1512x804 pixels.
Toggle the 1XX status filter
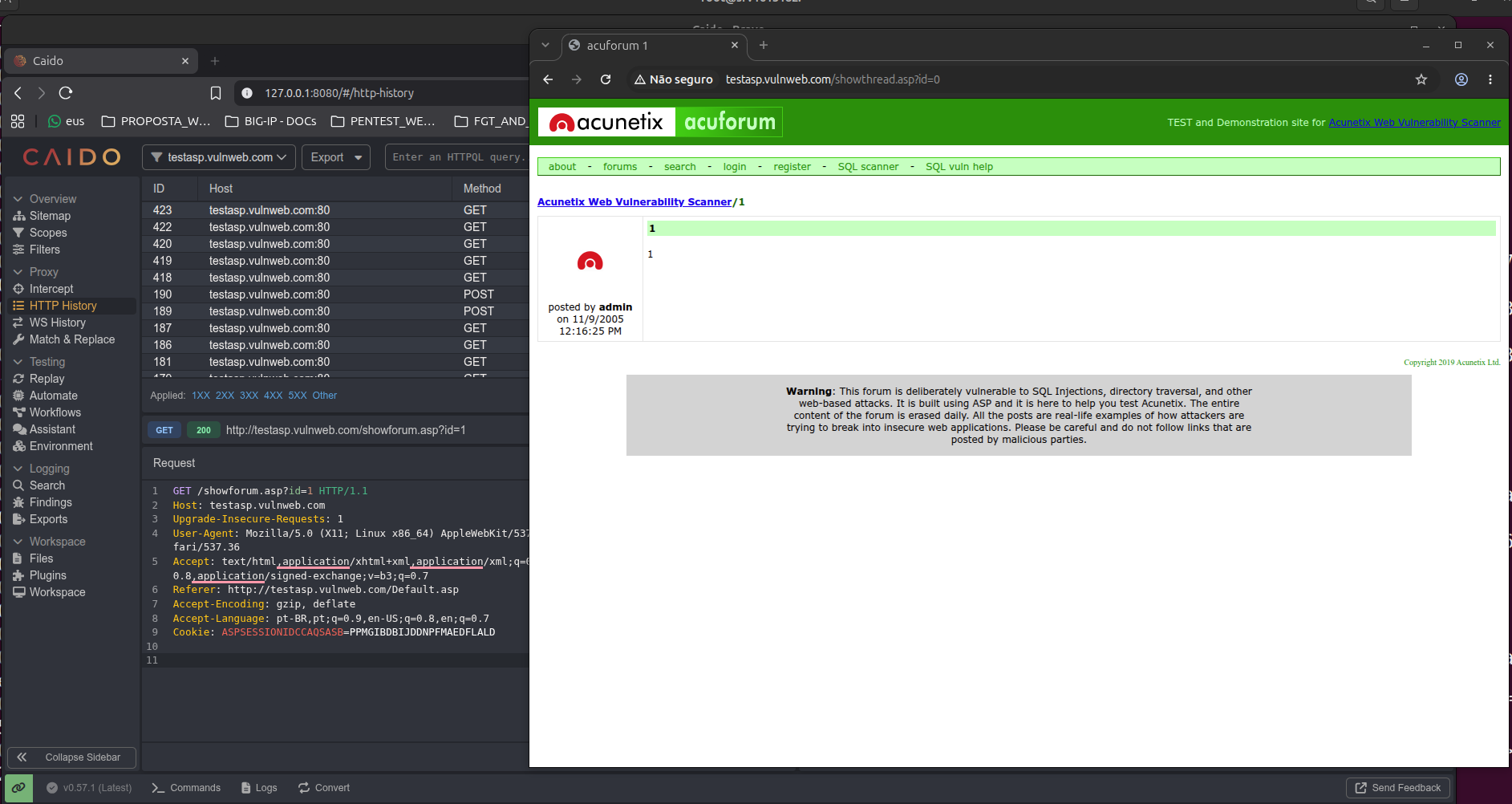click(x=201, y=396)
